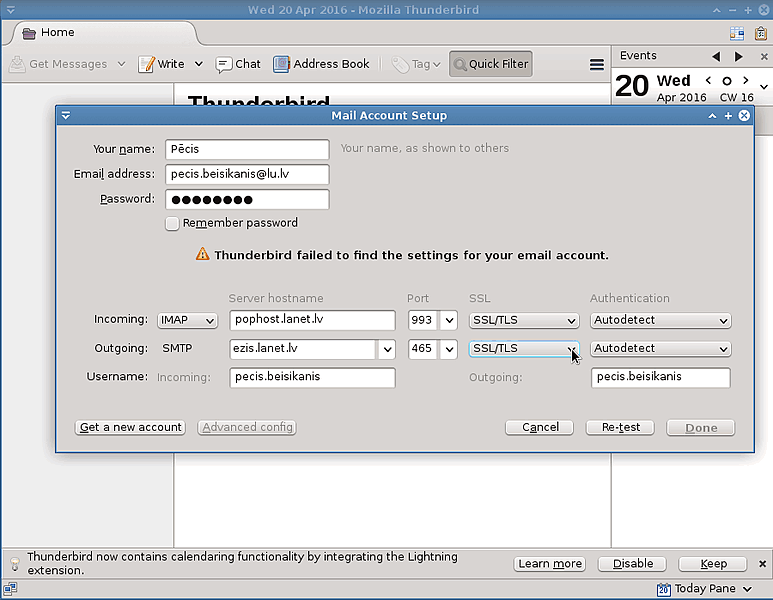
Task: Click the Advanced config button
Action: (247, 427)
